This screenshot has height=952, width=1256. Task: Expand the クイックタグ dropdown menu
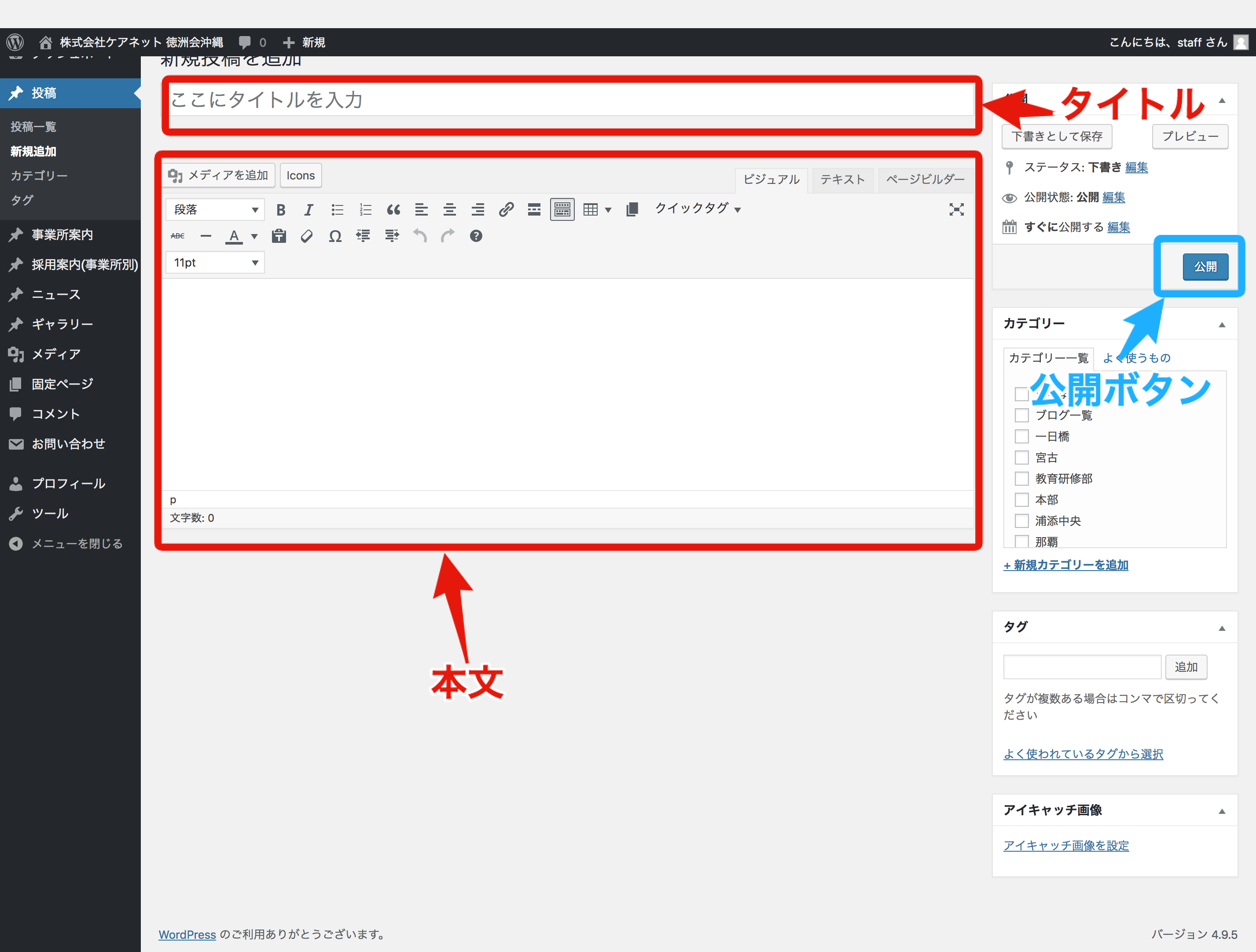point(697,209)
